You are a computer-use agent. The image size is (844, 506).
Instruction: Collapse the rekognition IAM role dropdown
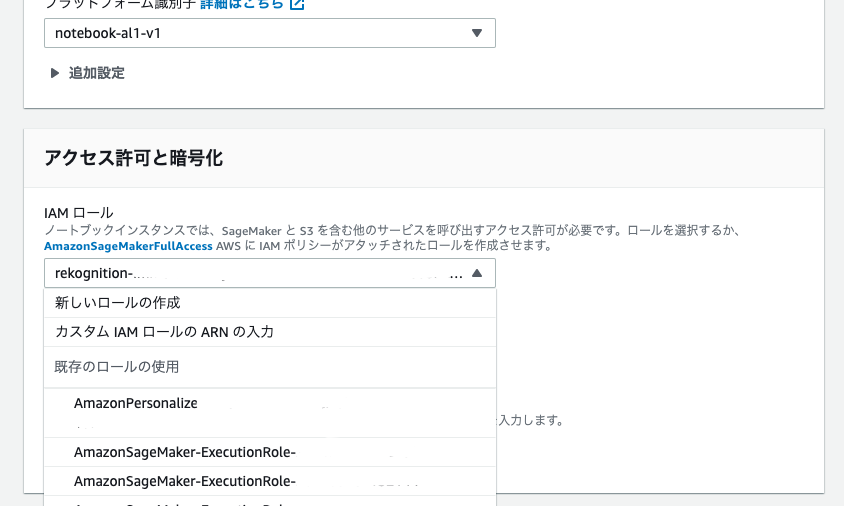tap(270, 273)
